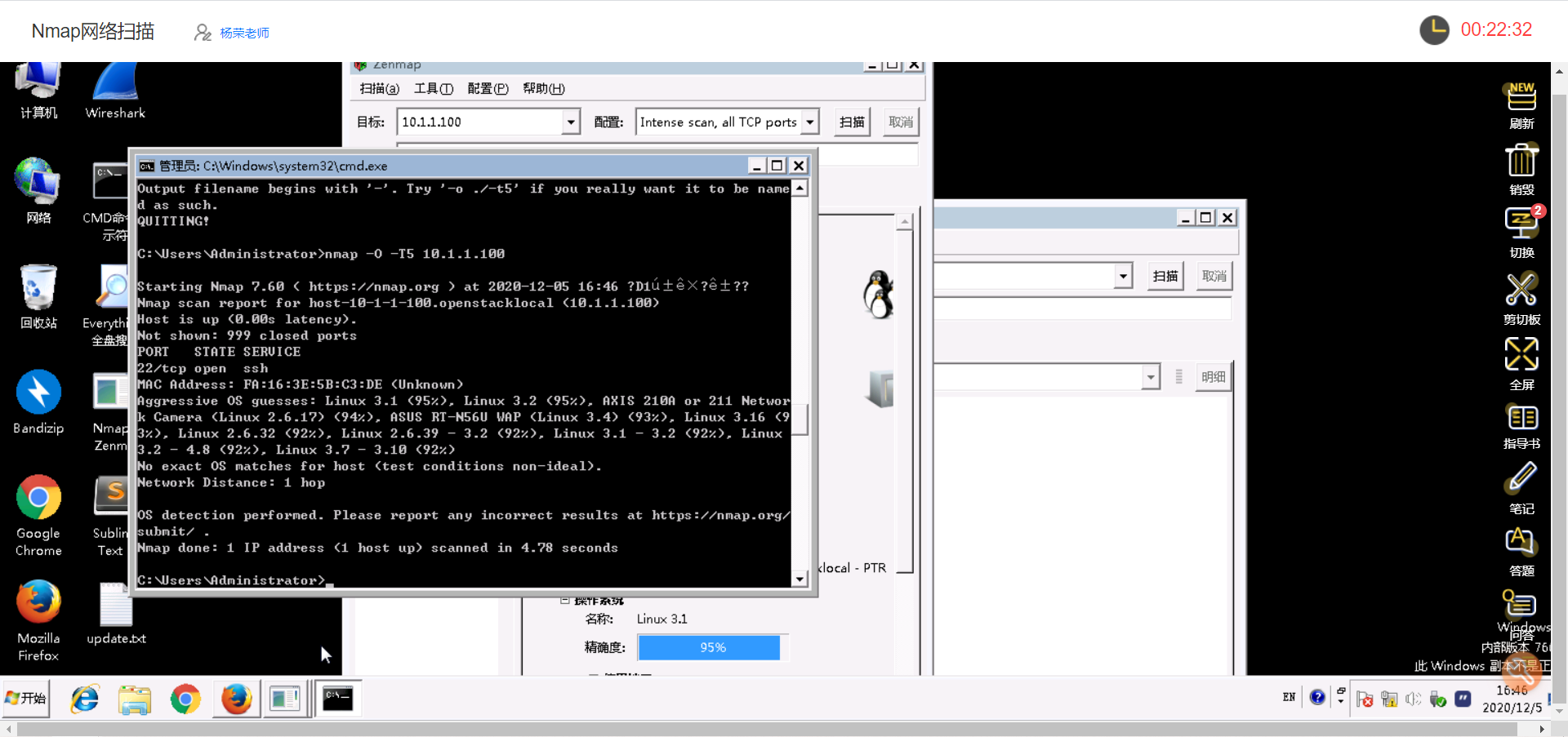Expand the 目标 target dropdown with 10.1.1.100
Screen dimensions: 1568x737
(x=571, y=122)
